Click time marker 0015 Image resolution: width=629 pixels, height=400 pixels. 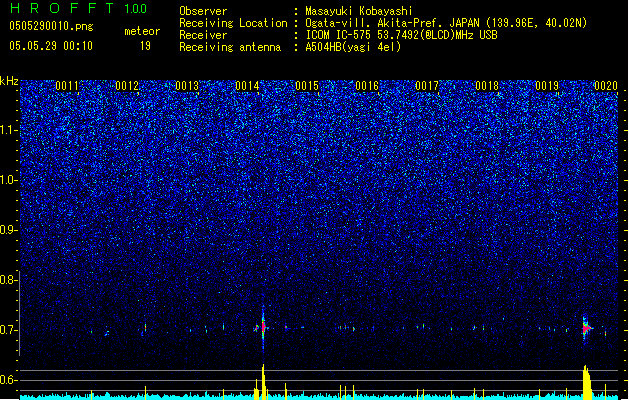click(307, 86)
